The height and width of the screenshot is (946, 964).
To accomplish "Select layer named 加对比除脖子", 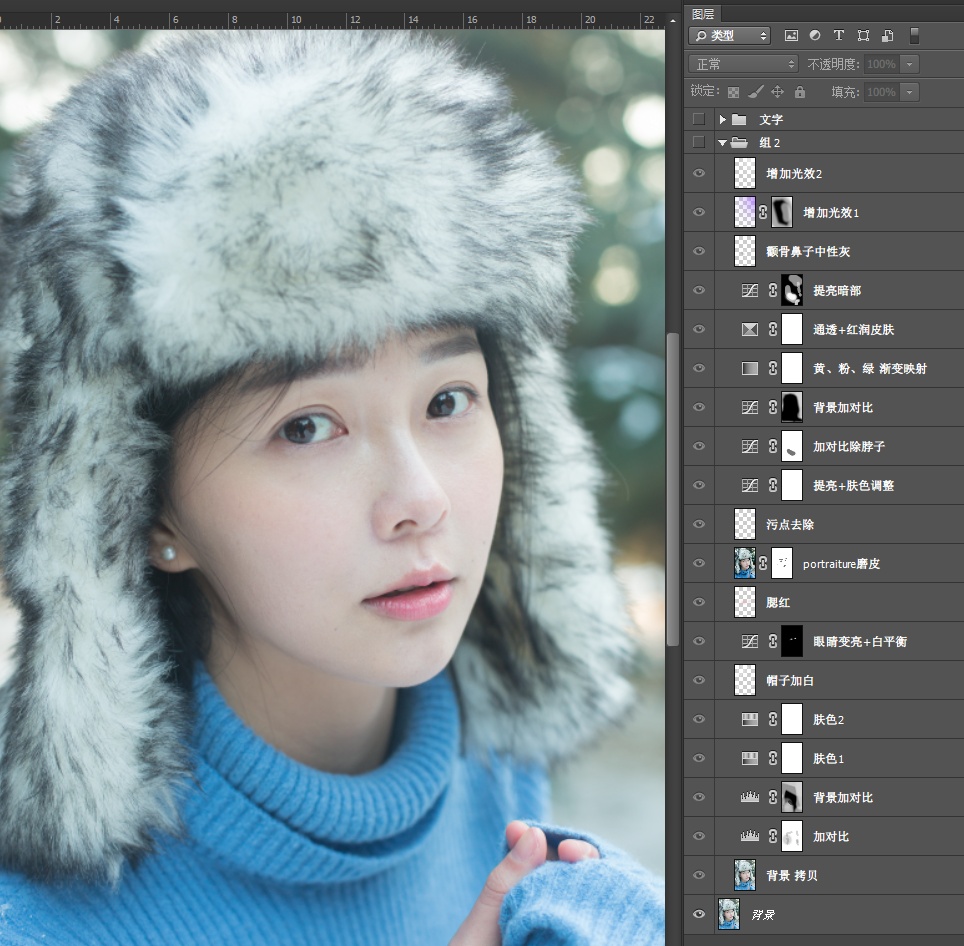I will [848, 446].
